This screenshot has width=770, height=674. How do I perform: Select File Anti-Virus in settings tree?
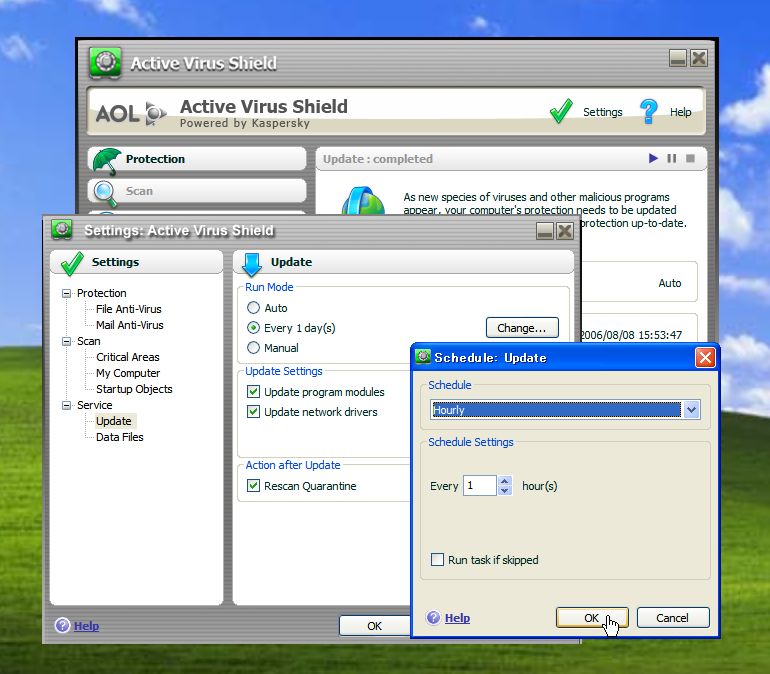(129, 309)
